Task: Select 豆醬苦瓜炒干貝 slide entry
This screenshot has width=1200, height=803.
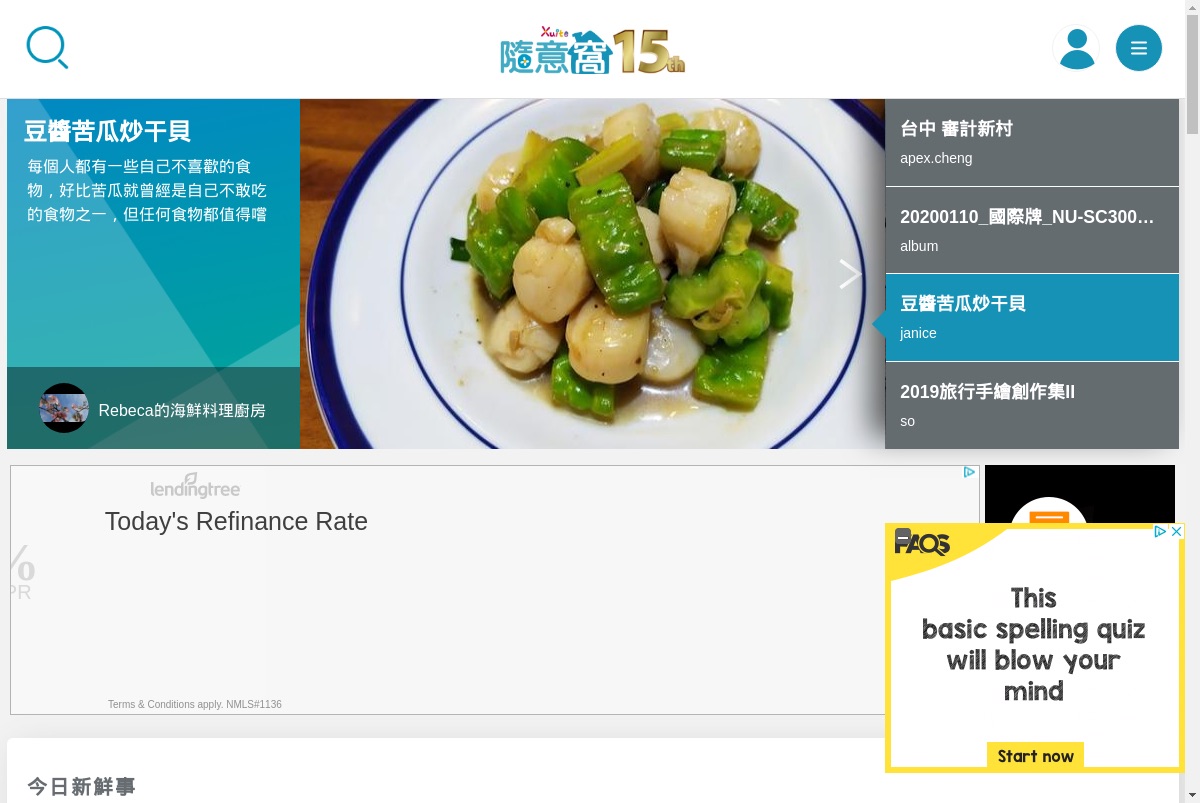Action: [x=1032, y=318]
